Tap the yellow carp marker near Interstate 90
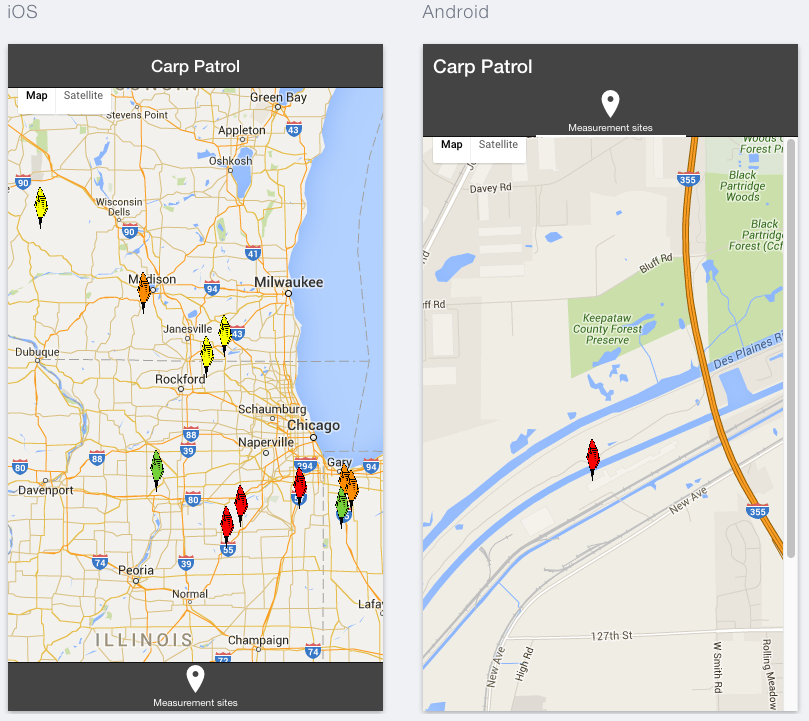The width and height of the screenshot is (809, 721). [41, 207]
